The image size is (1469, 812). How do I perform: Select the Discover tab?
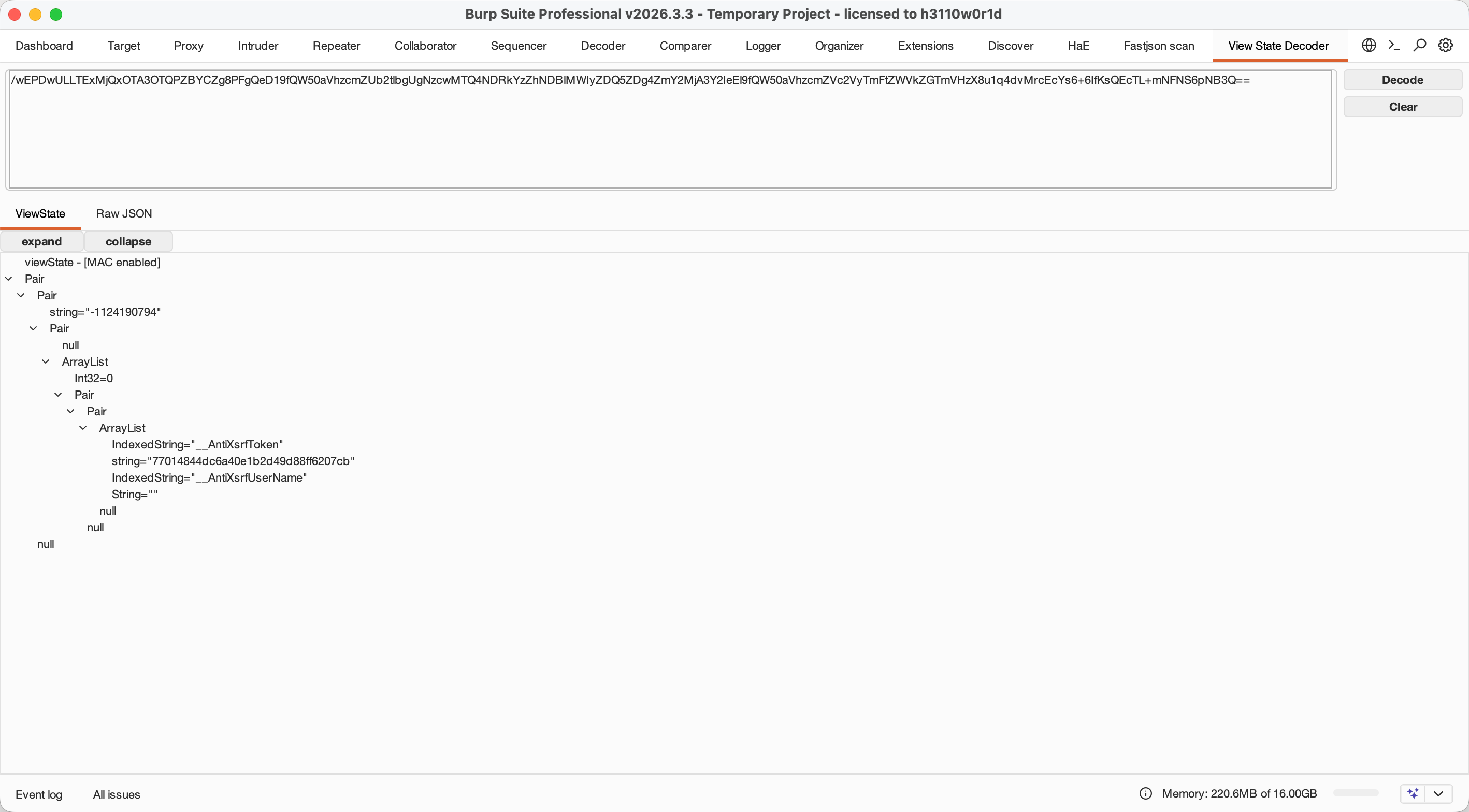1011,46
